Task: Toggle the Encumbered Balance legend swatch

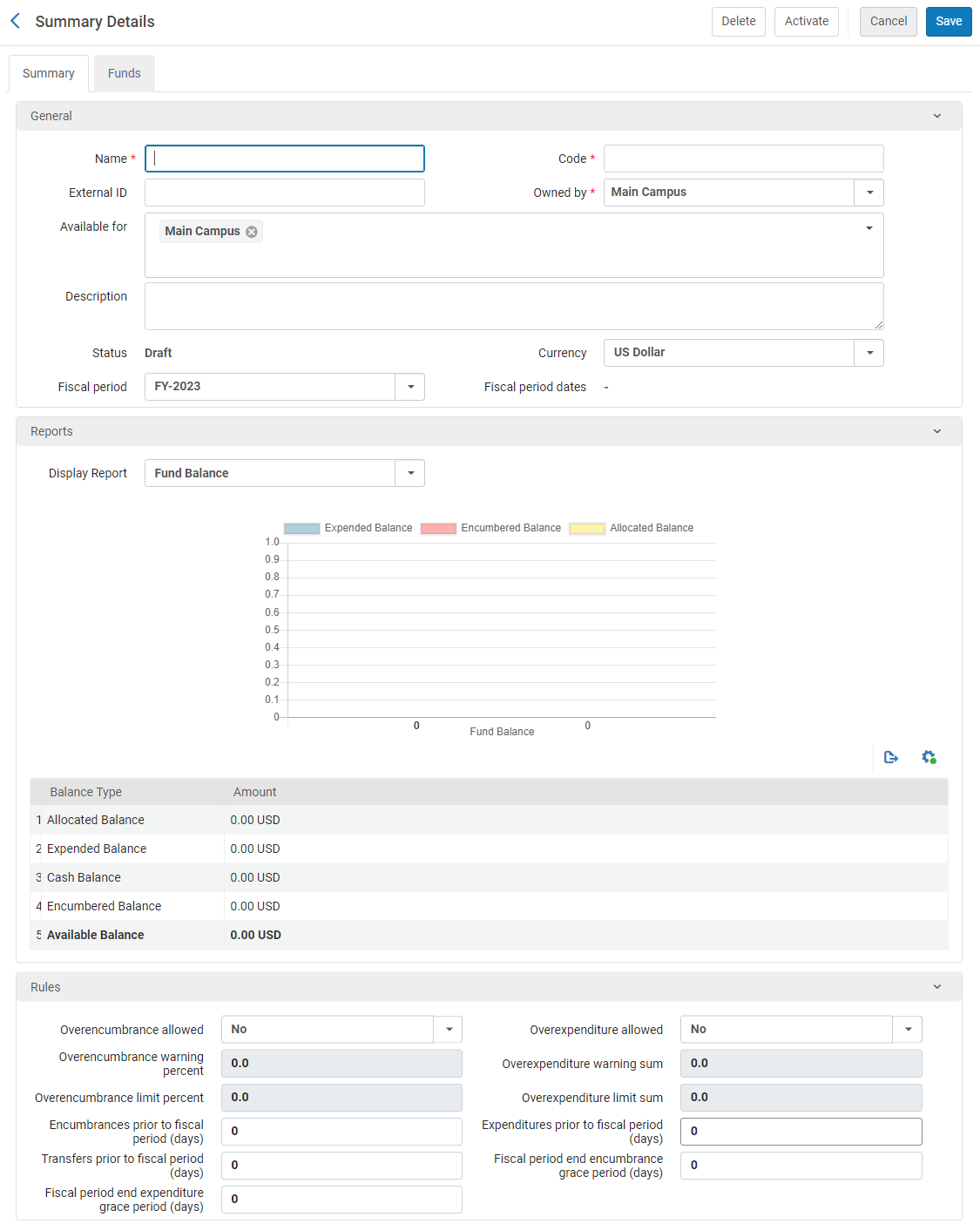Action: click(x=438, y=528)
